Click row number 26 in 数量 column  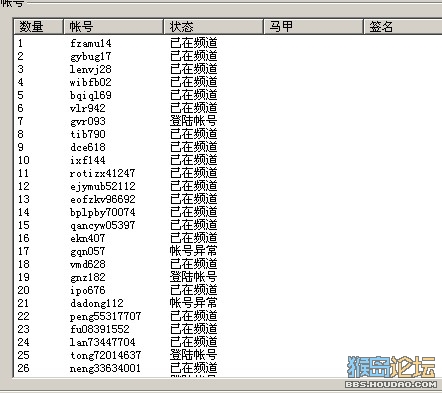[24, 368]
